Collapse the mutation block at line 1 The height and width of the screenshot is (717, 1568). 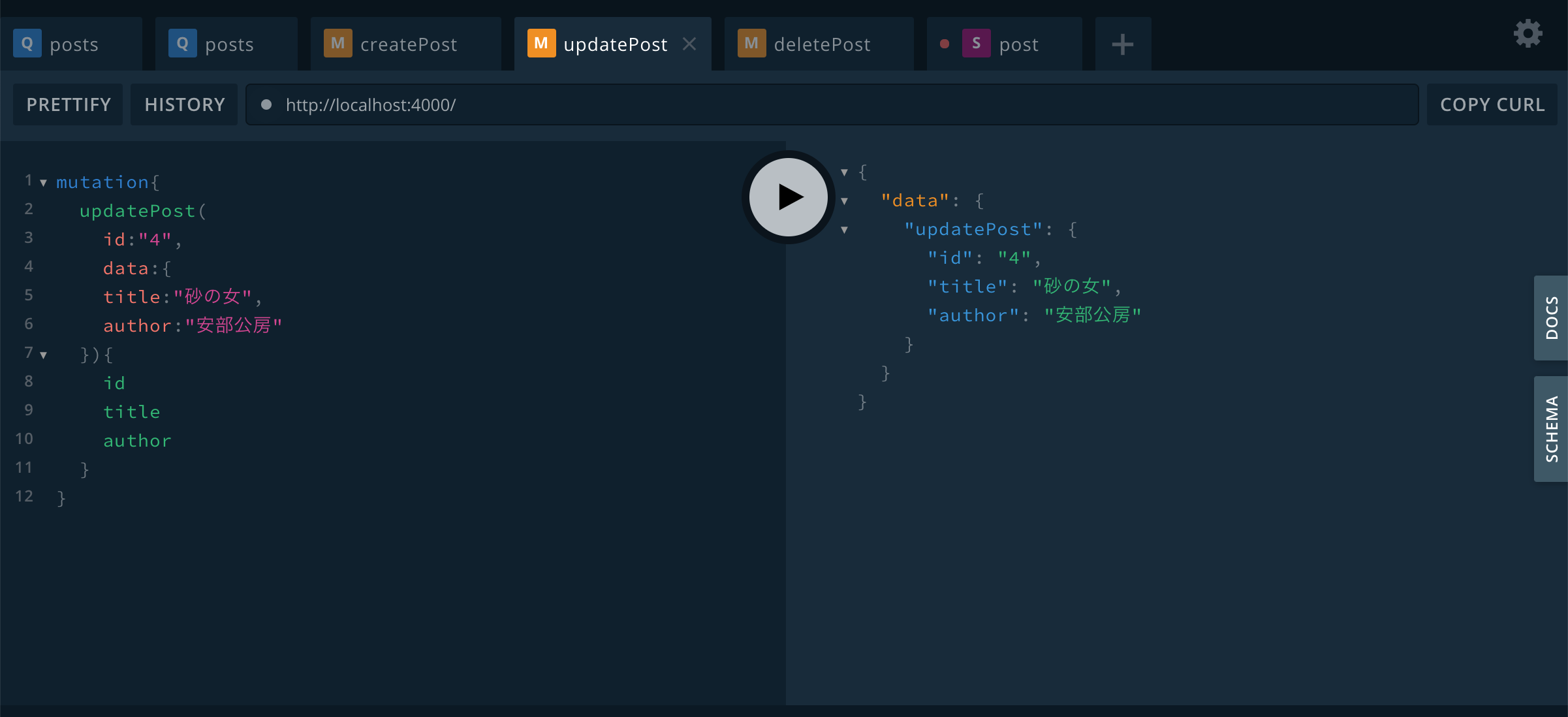44,183
